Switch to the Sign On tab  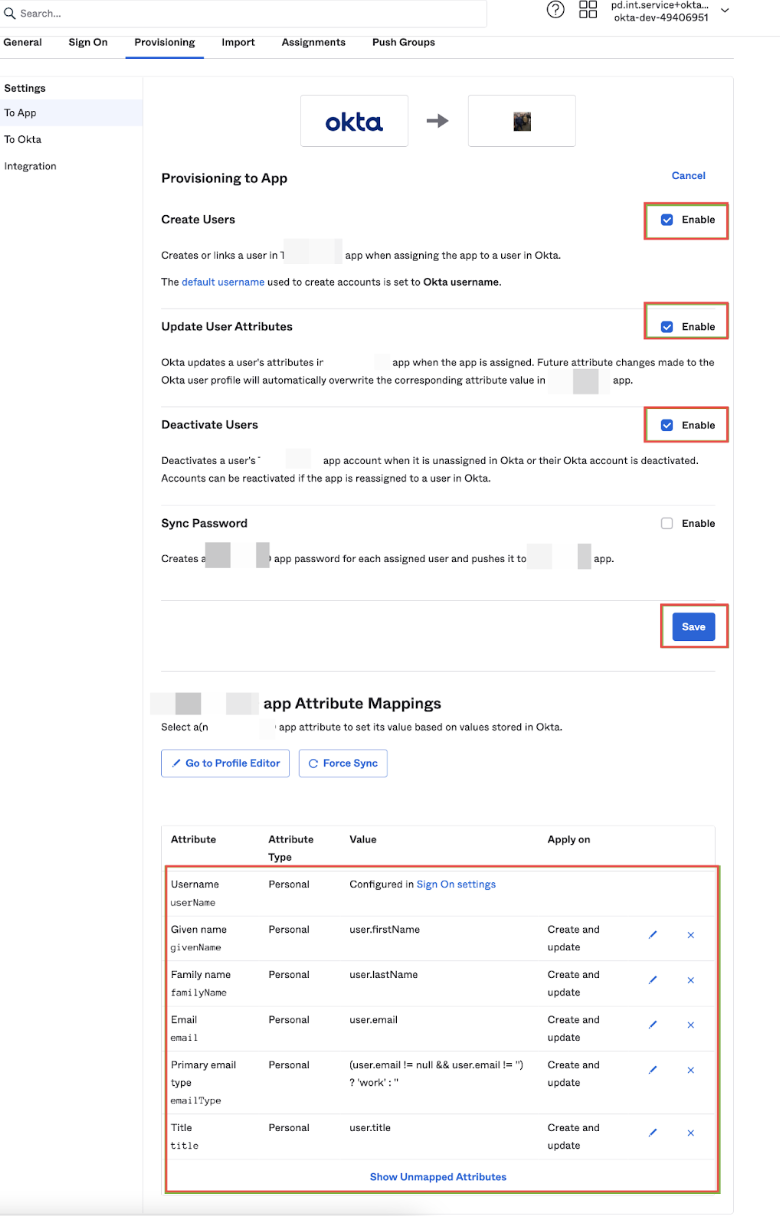click(88, 42)
